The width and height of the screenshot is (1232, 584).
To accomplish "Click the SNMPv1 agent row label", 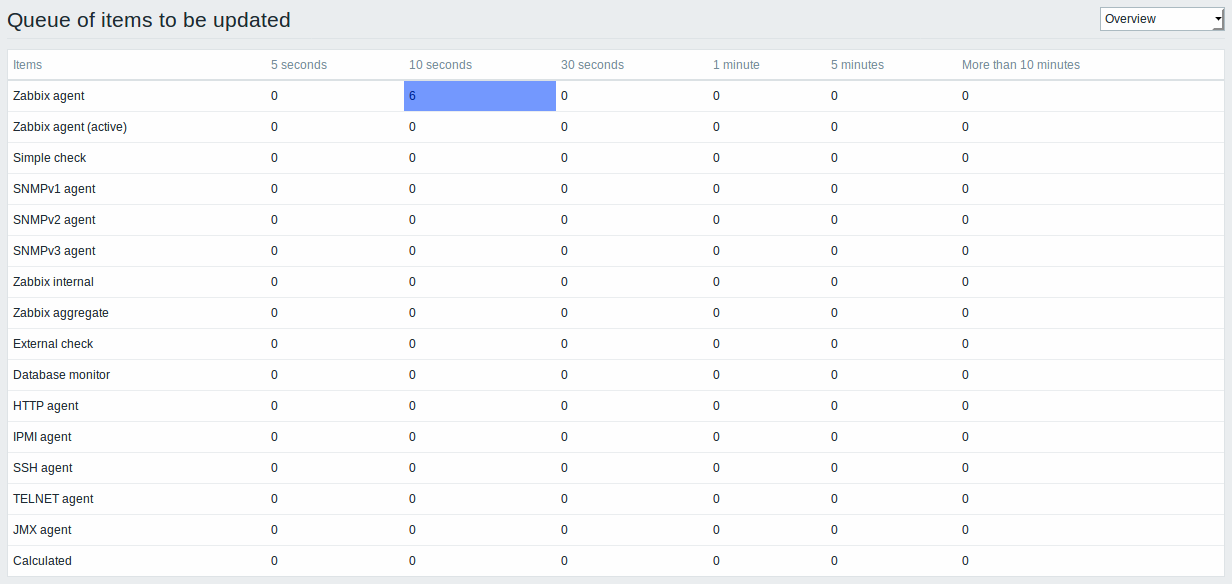I will click(x=54, y=189).
